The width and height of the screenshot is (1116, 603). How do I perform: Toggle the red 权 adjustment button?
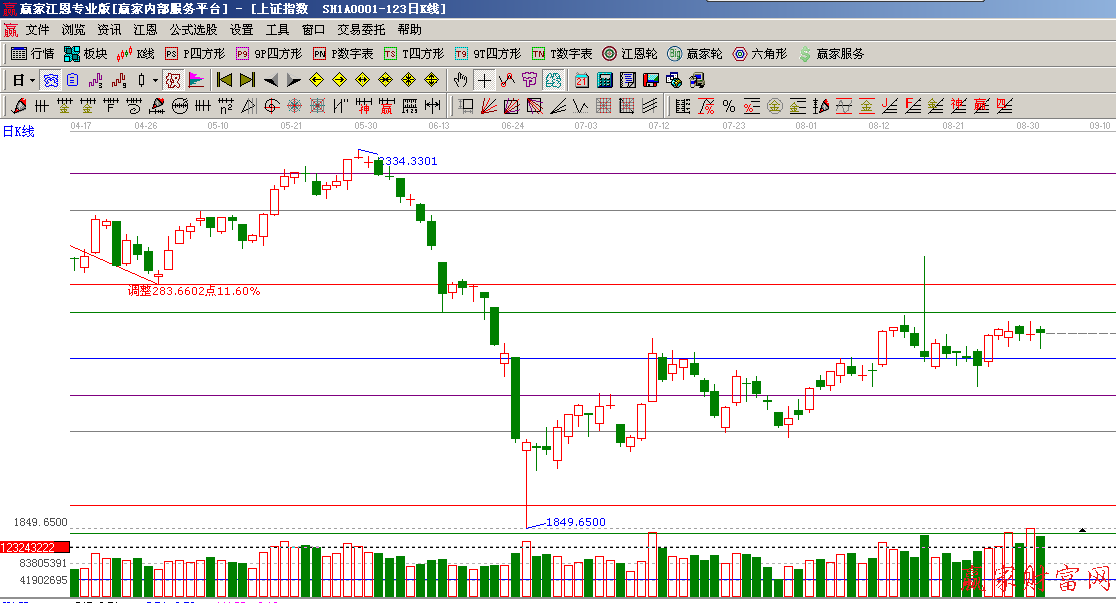(172, 80)
